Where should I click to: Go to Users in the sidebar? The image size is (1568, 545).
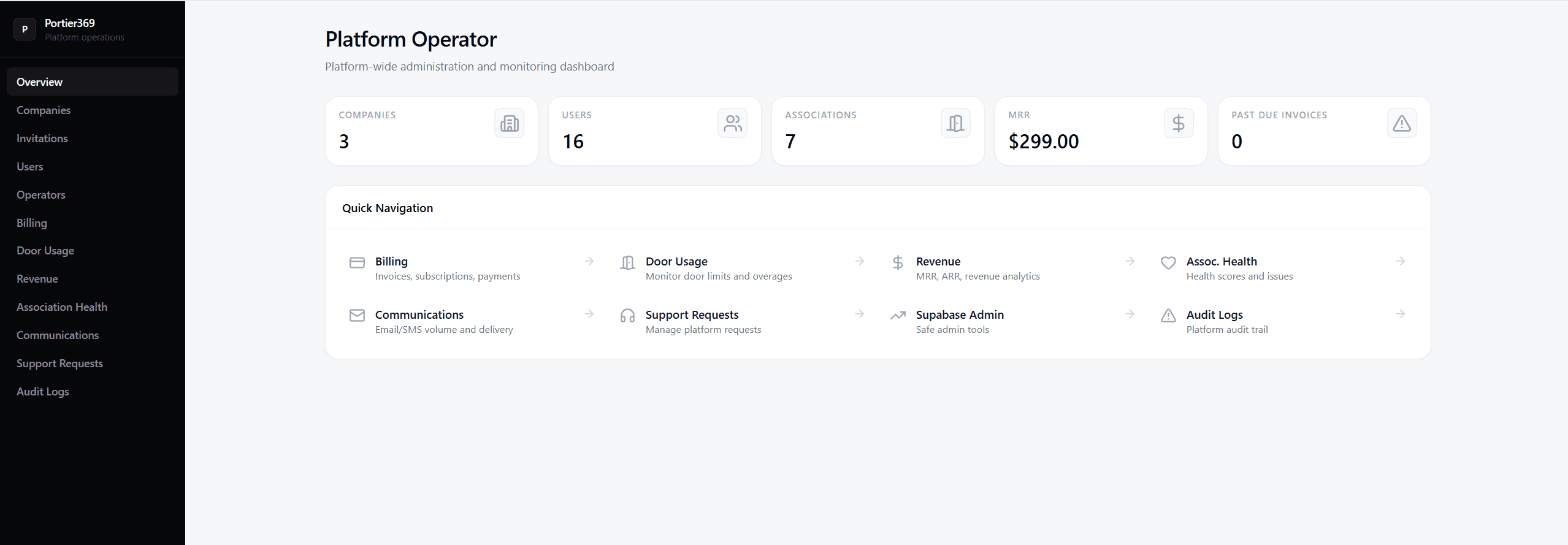tap(93, 166)
